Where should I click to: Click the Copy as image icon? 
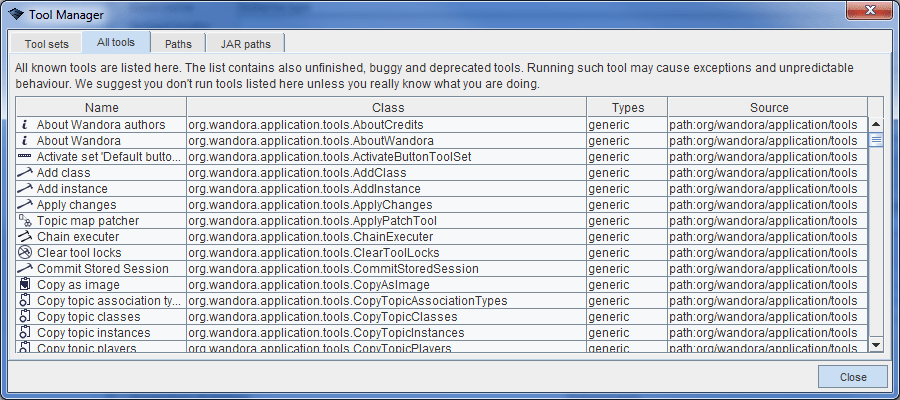[x=24, y=285]
